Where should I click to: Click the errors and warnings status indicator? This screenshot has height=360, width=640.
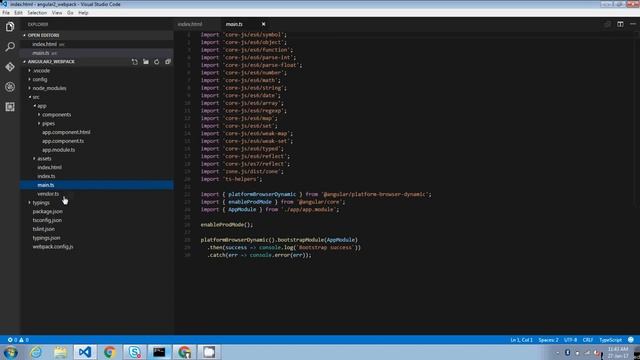[18, 340]
